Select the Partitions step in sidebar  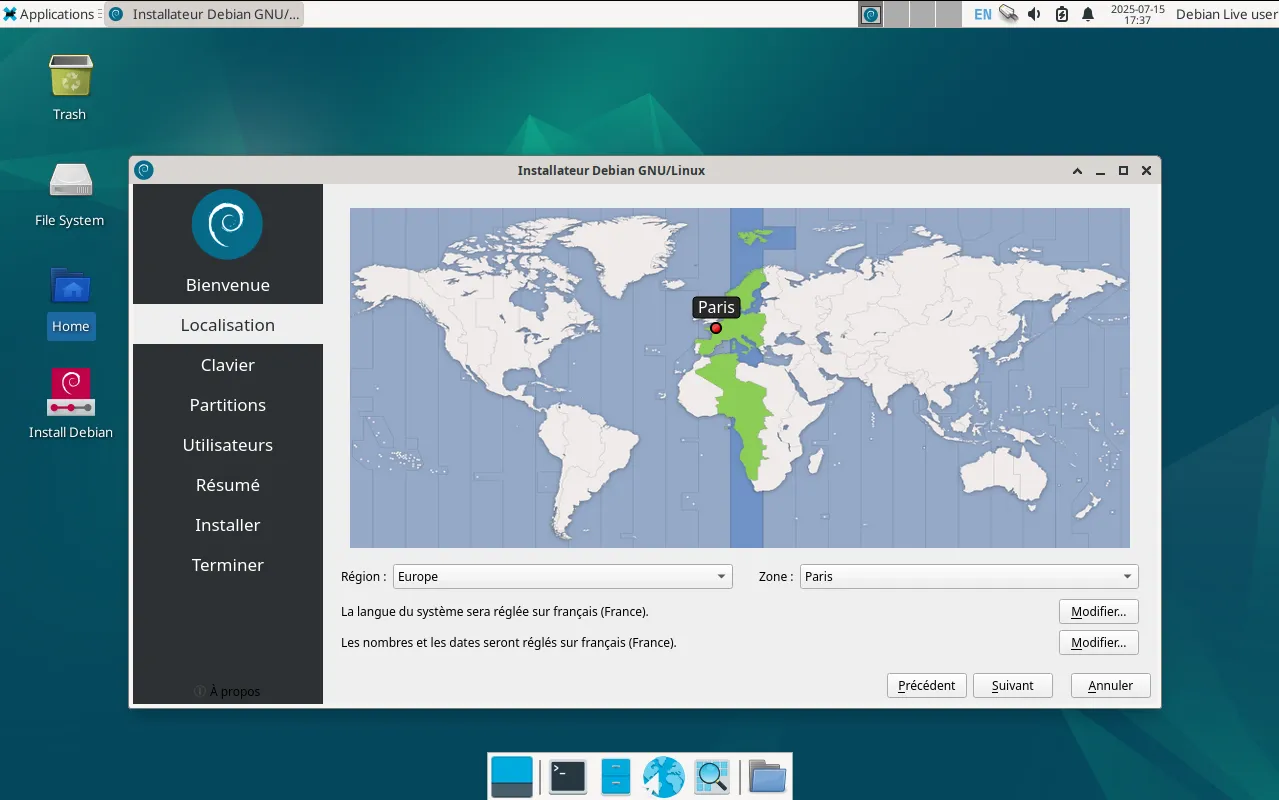[228, 405]
